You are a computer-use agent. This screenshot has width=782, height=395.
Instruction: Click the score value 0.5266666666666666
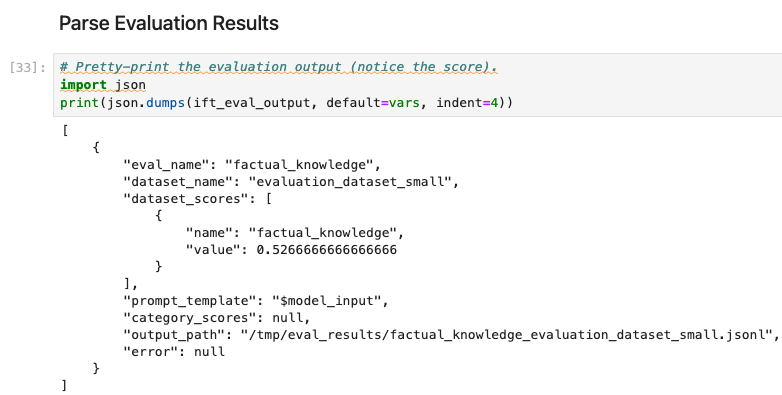[x=327, y=250]
